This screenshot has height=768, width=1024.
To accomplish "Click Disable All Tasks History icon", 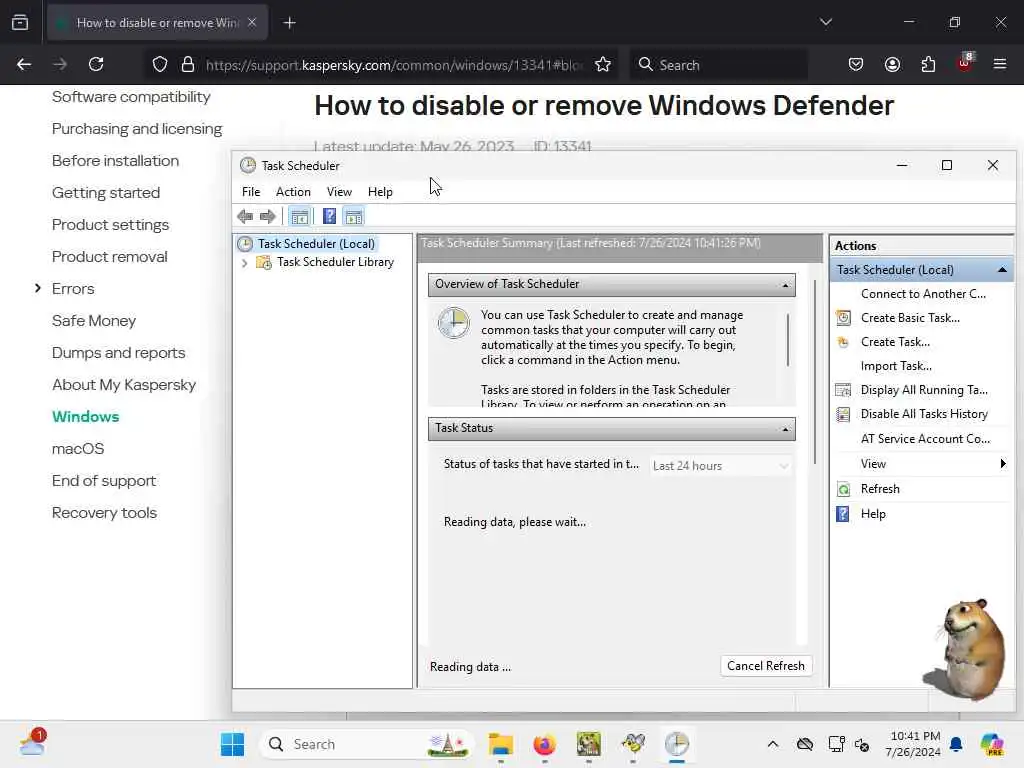I will [x=844, y=414].
